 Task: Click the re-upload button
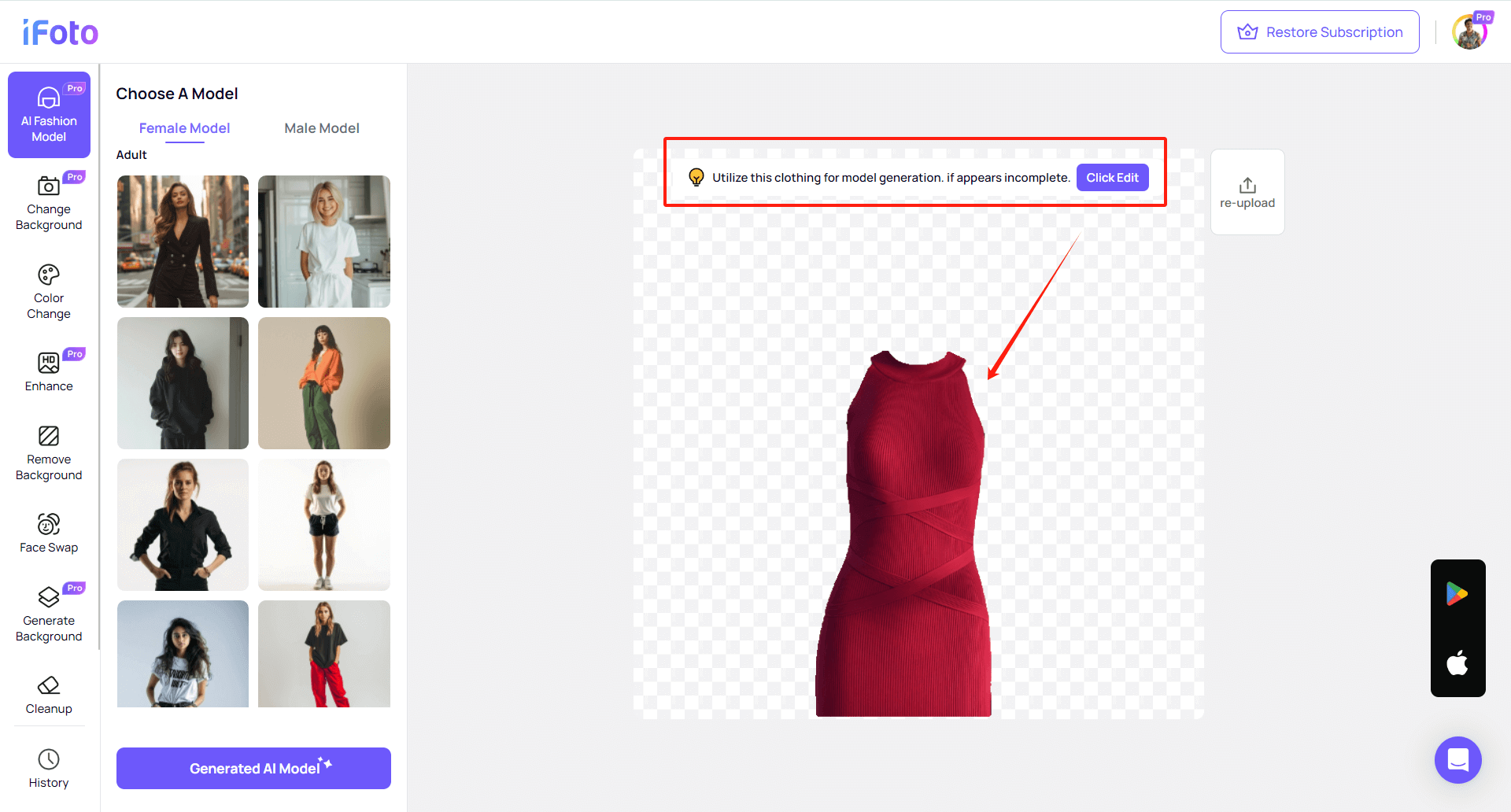coord(1247,191)
